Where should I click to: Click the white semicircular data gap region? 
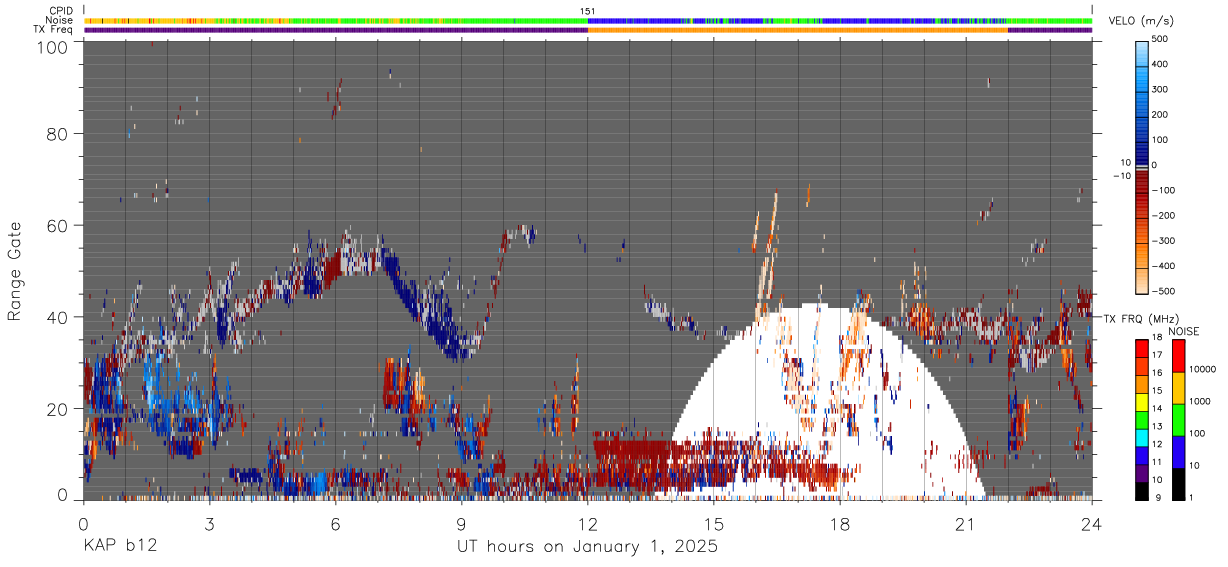click(x=820, y=400)
